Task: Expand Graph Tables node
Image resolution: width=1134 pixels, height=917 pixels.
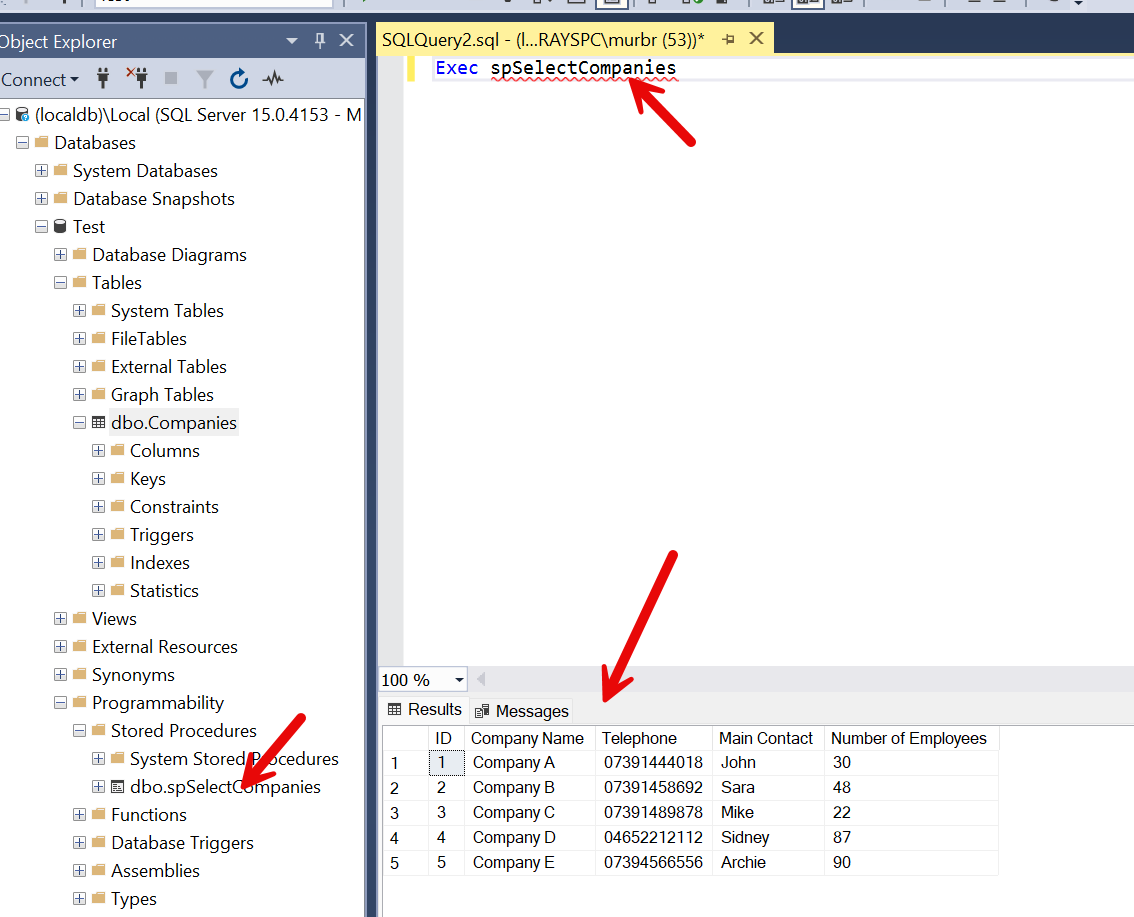Action: pos(80,395)
